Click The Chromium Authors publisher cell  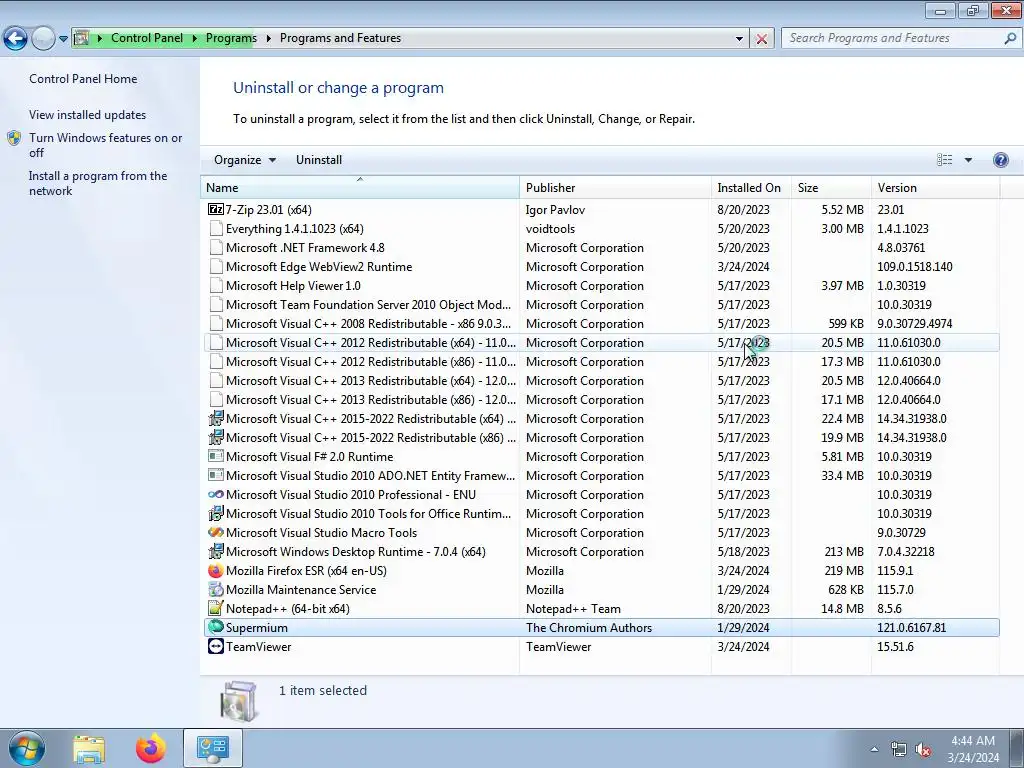(x=588, y=628)
